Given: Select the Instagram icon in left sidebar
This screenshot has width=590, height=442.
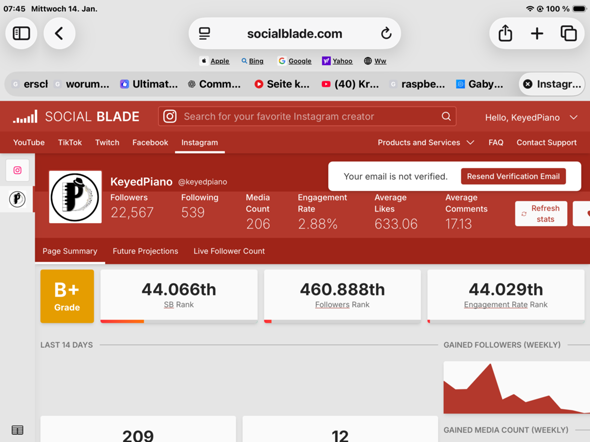Looking at the screenshot, I should point(17,170).
